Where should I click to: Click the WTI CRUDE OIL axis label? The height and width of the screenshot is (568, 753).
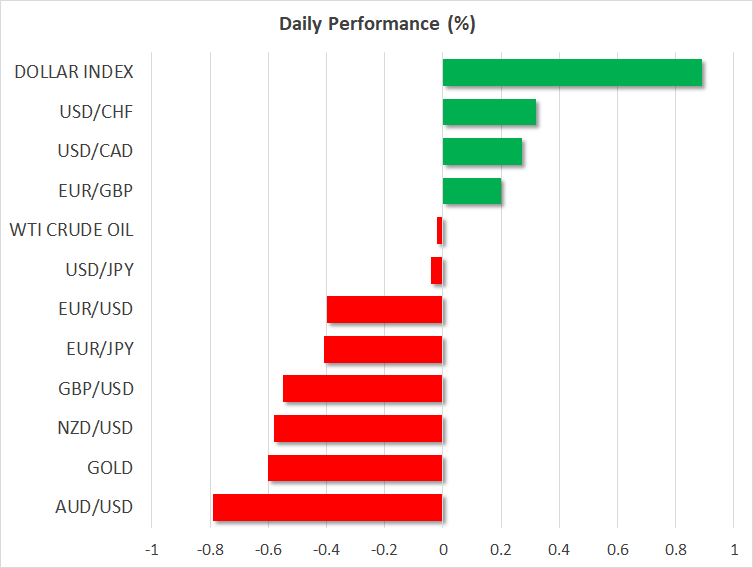pyautogui.click(x=71, y=230)
